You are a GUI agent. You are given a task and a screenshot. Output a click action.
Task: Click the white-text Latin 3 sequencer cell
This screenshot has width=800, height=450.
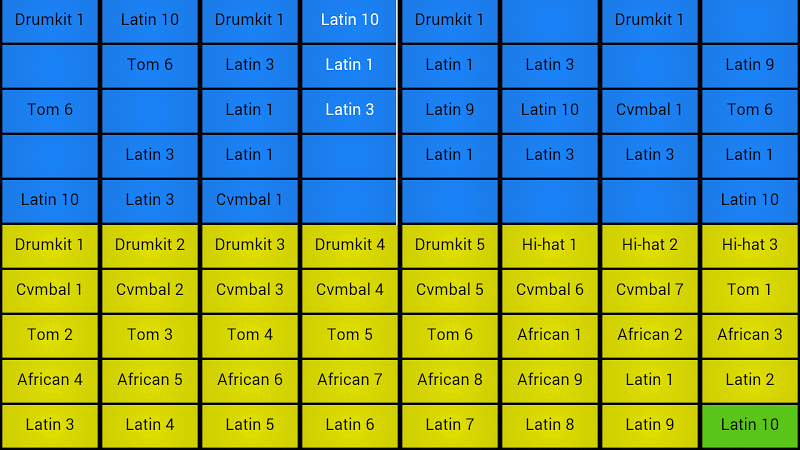349,110
